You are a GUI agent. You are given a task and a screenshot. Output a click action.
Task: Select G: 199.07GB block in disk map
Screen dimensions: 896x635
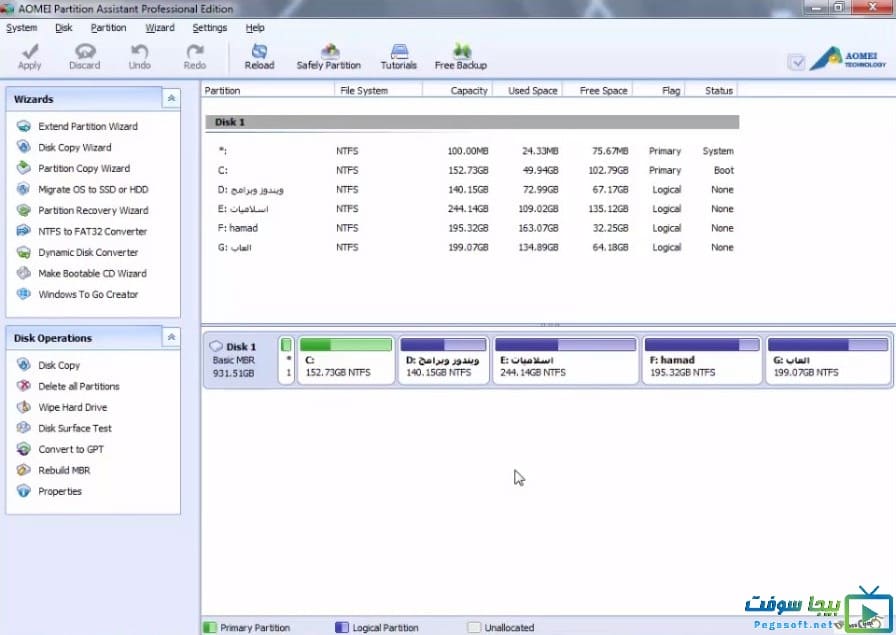[x=828, y=360]
